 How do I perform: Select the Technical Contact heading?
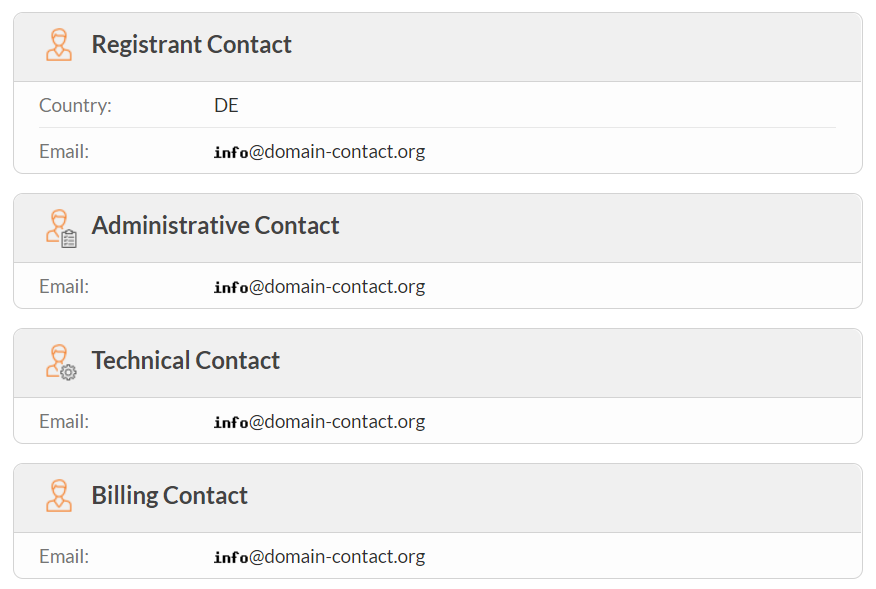[x=185, y=361]
